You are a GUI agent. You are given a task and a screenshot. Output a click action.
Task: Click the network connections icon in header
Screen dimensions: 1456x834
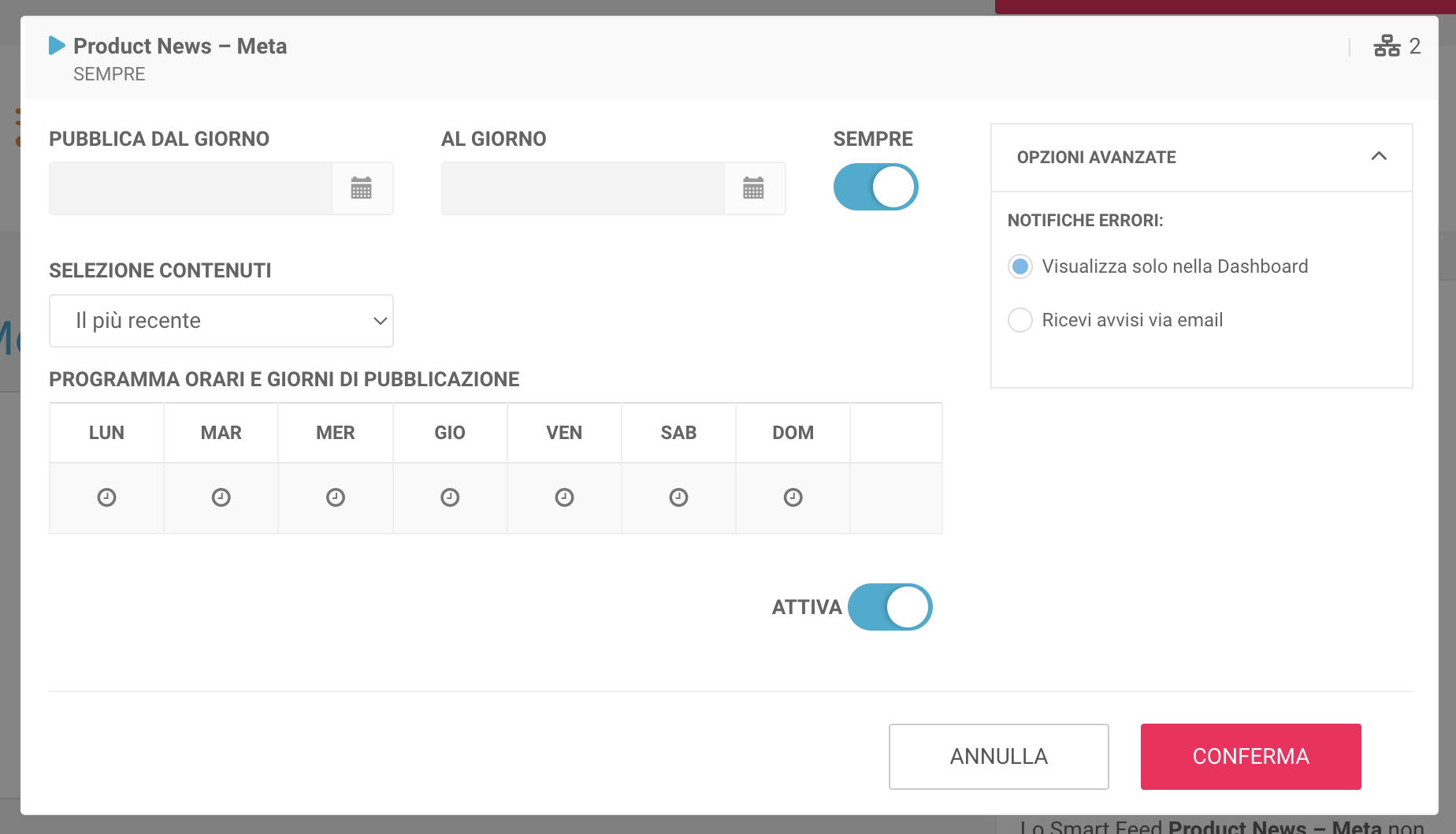[x=1387, y=47]
